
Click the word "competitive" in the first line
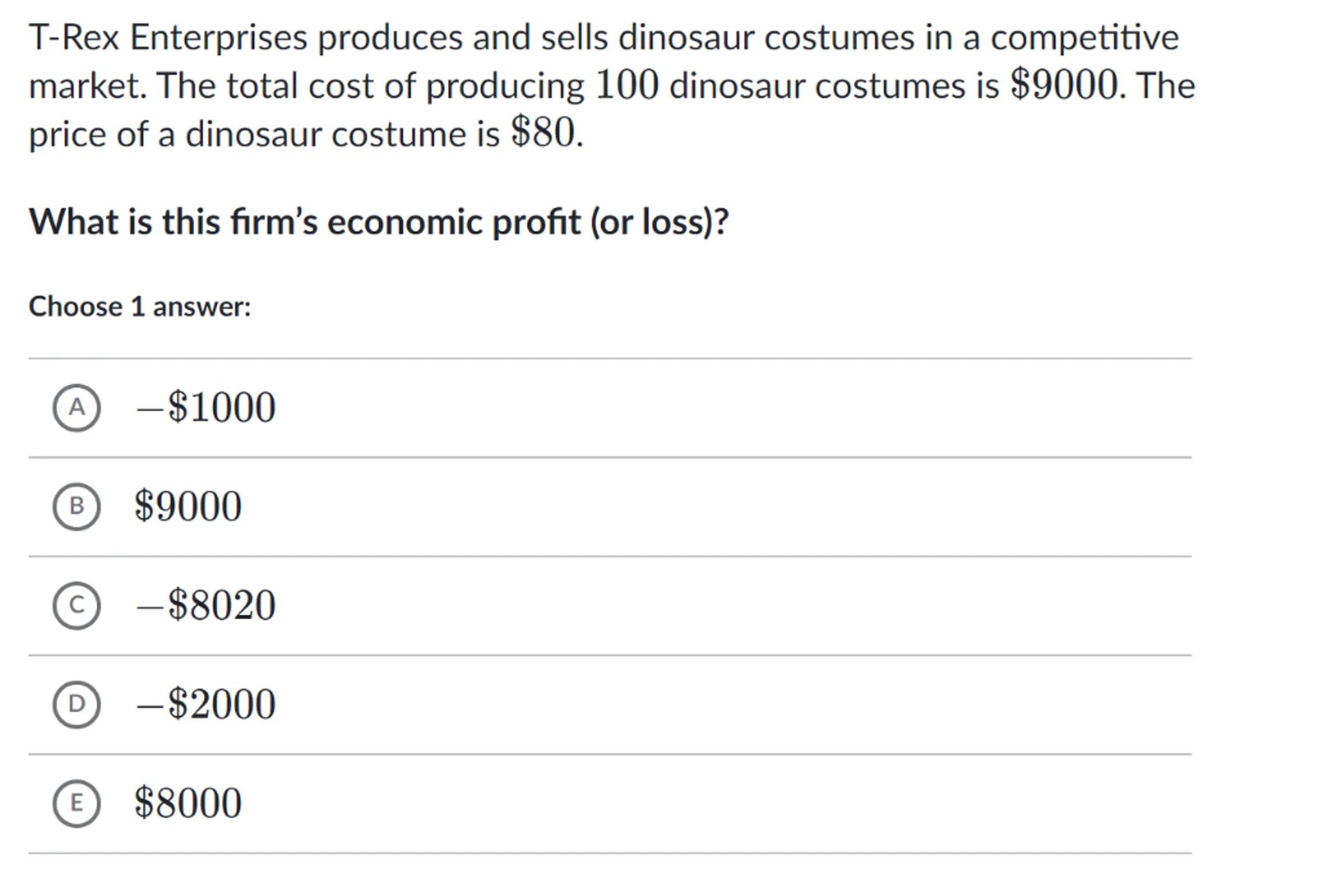tap(1084, 37)
